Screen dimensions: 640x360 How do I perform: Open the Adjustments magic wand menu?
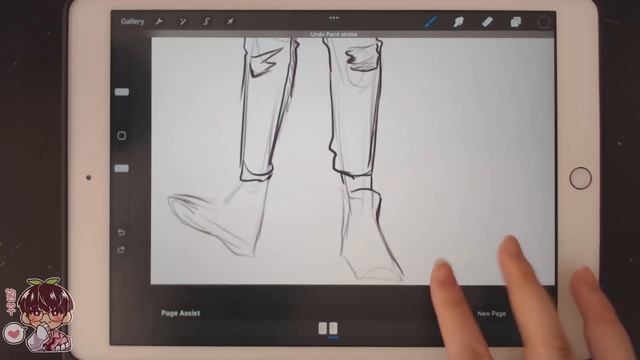pyautogui.click(x=182, y=21)
